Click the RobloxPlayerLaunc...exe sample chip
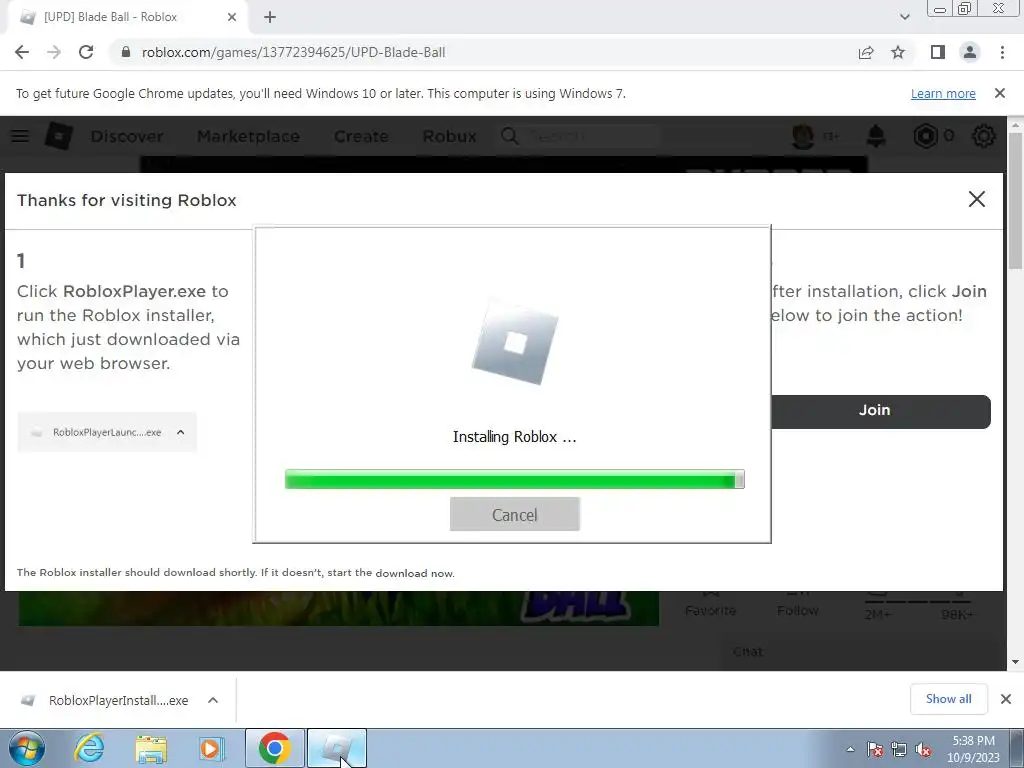Screen dimensions: 1024x768 pos(107,432)
